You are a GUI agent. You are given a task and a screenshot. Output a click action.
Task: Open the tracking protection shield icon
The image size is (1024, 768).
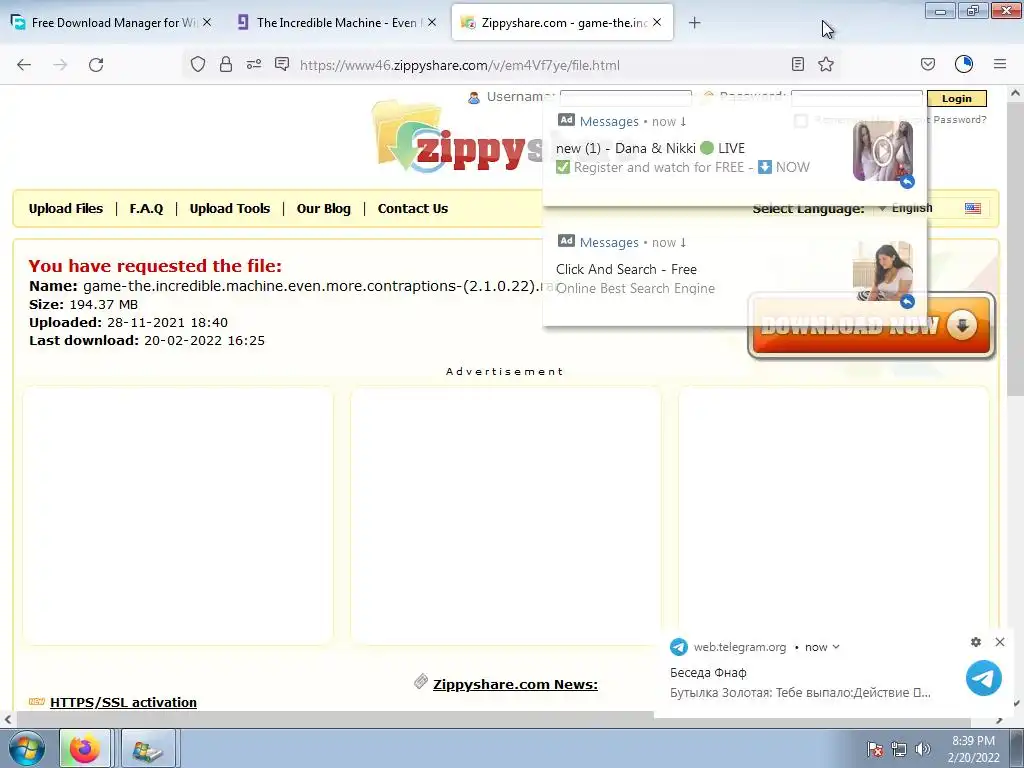(x=198, y=64)
